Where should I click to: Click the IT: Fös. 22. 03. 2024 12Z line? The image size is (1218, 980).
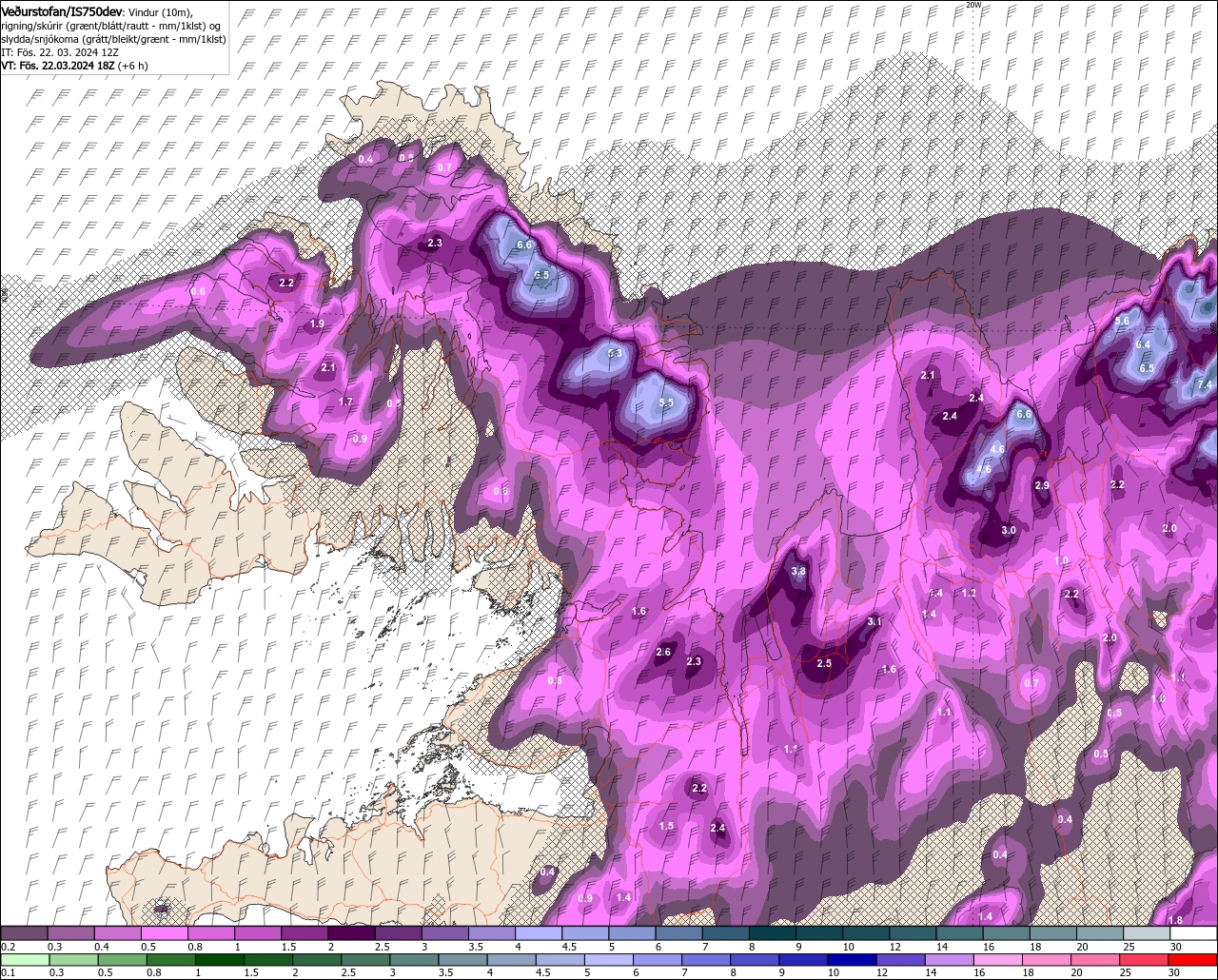click(x=60, y=53)
